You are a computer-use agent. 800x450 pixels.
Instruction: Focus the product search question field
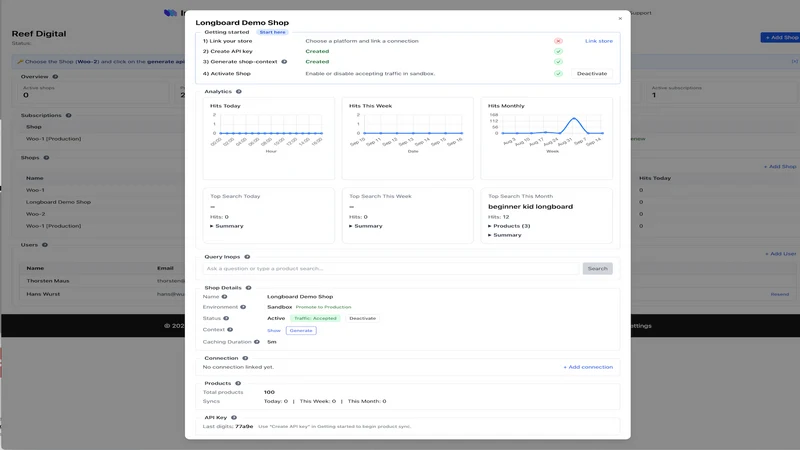(x=391, y=268)
